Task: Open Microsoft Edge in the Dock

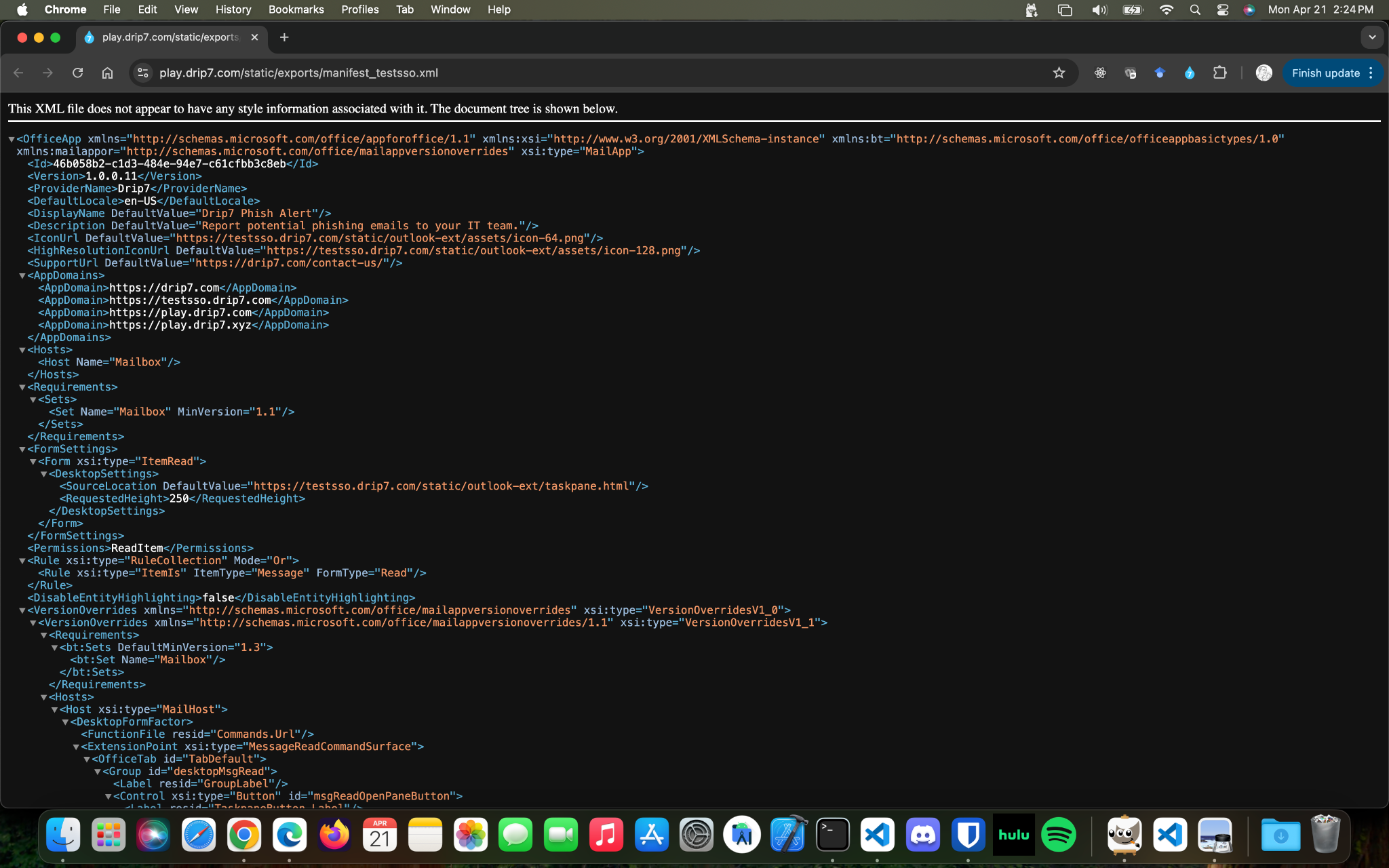Action: pos(290,835)
